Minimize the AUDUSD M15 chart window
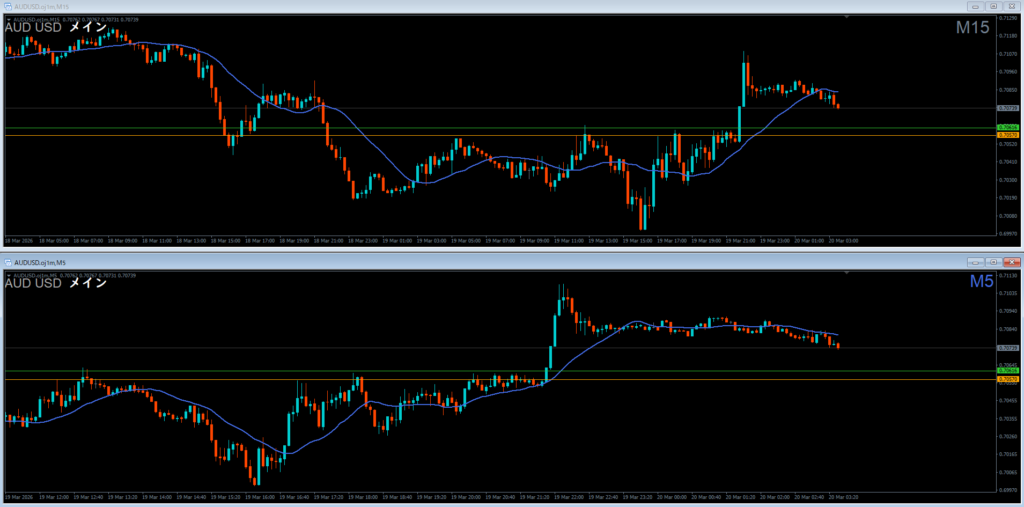 coord(976,6)
